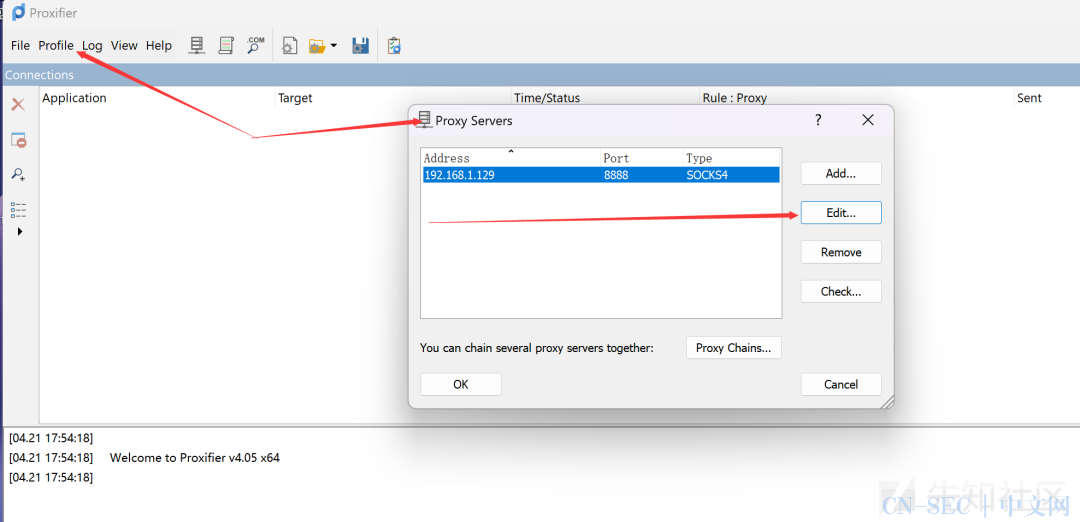Click the Proxifier app logo icon

tap(19, 12)
